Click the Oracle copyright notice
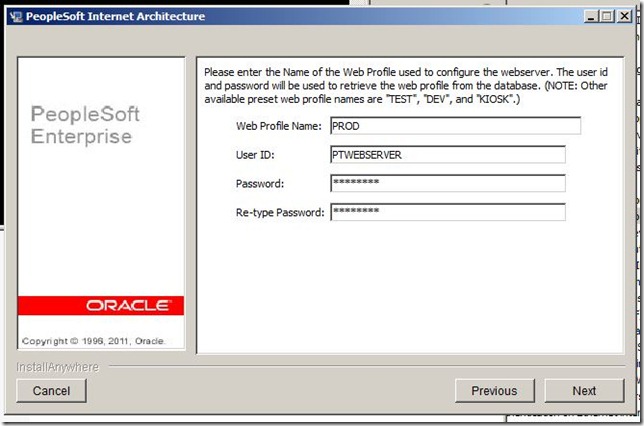Image resolution: width=644 pixels, height=426 pixels. 94,341
